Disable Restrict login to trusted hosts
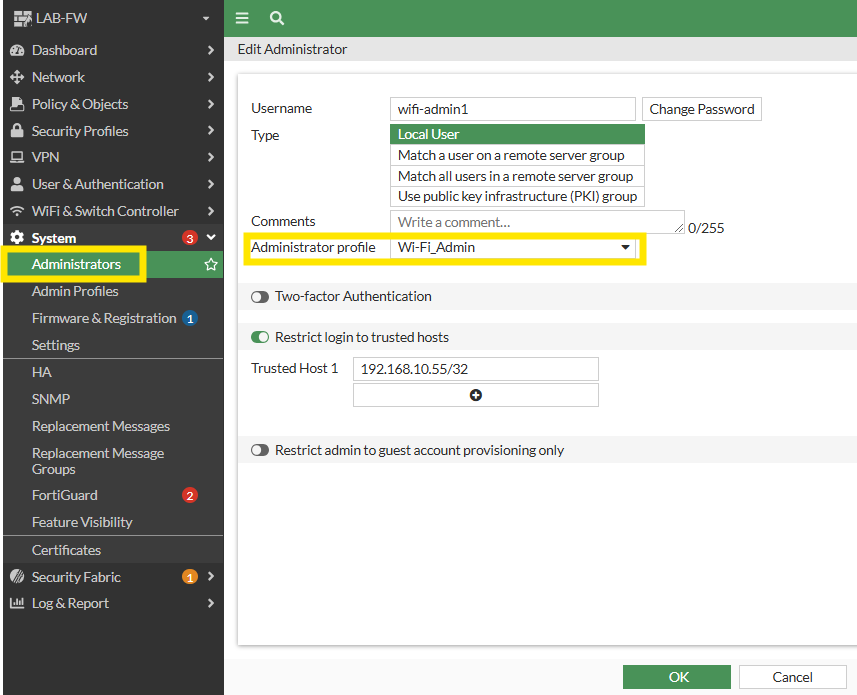The image size is (857, 695). pyautogui.click(x=260, y=337)
